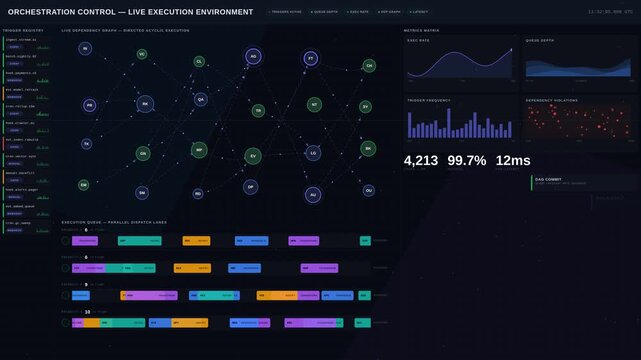Open the GN node

tap(143, 154)
